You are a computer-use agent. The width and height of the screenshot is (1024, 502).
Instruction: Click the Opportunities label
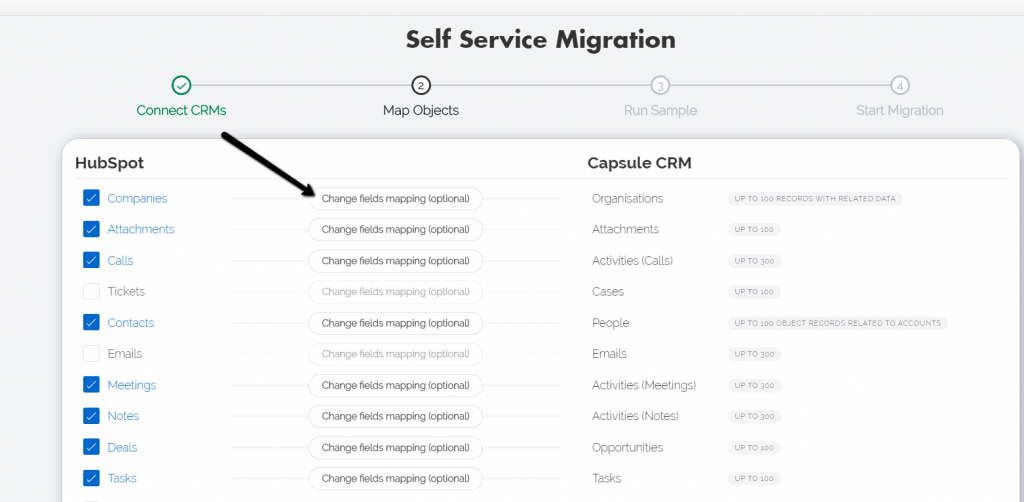coord(628,447)
